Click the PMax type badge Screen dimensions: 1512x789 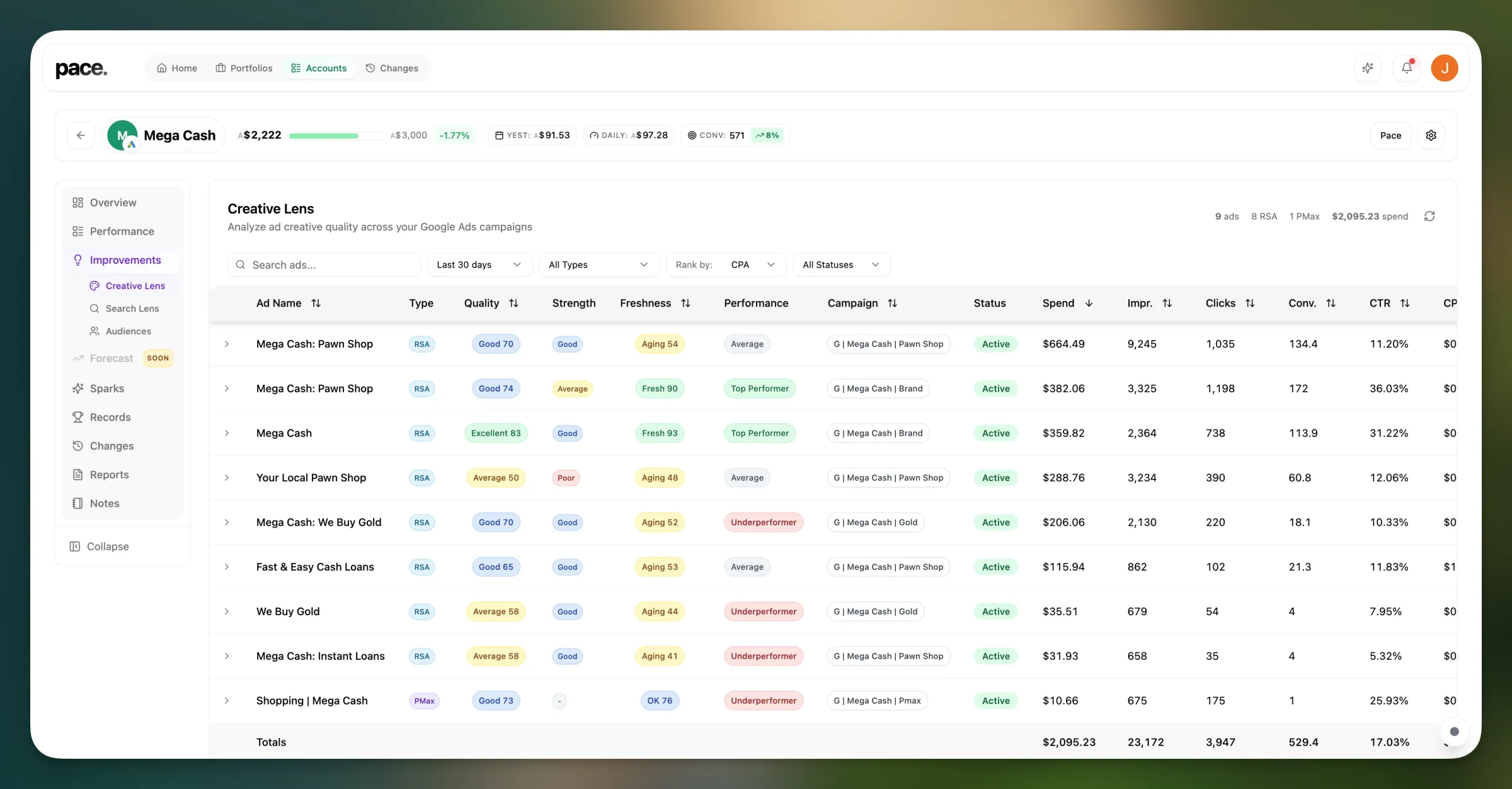click(424, 701)
